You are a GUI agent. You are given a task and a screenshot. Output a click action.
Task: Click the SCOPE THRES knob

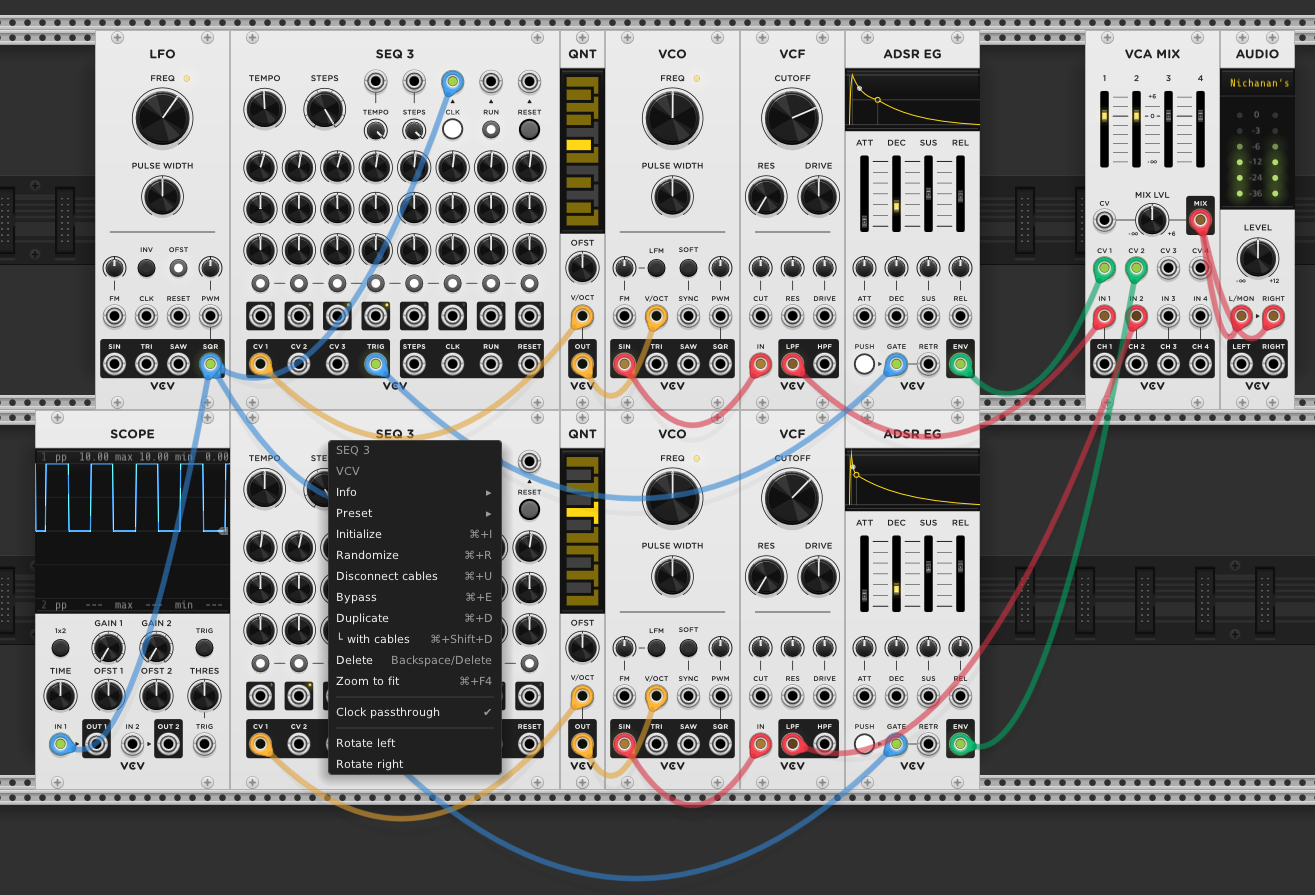pyautogui.click(x=204, y=696)
